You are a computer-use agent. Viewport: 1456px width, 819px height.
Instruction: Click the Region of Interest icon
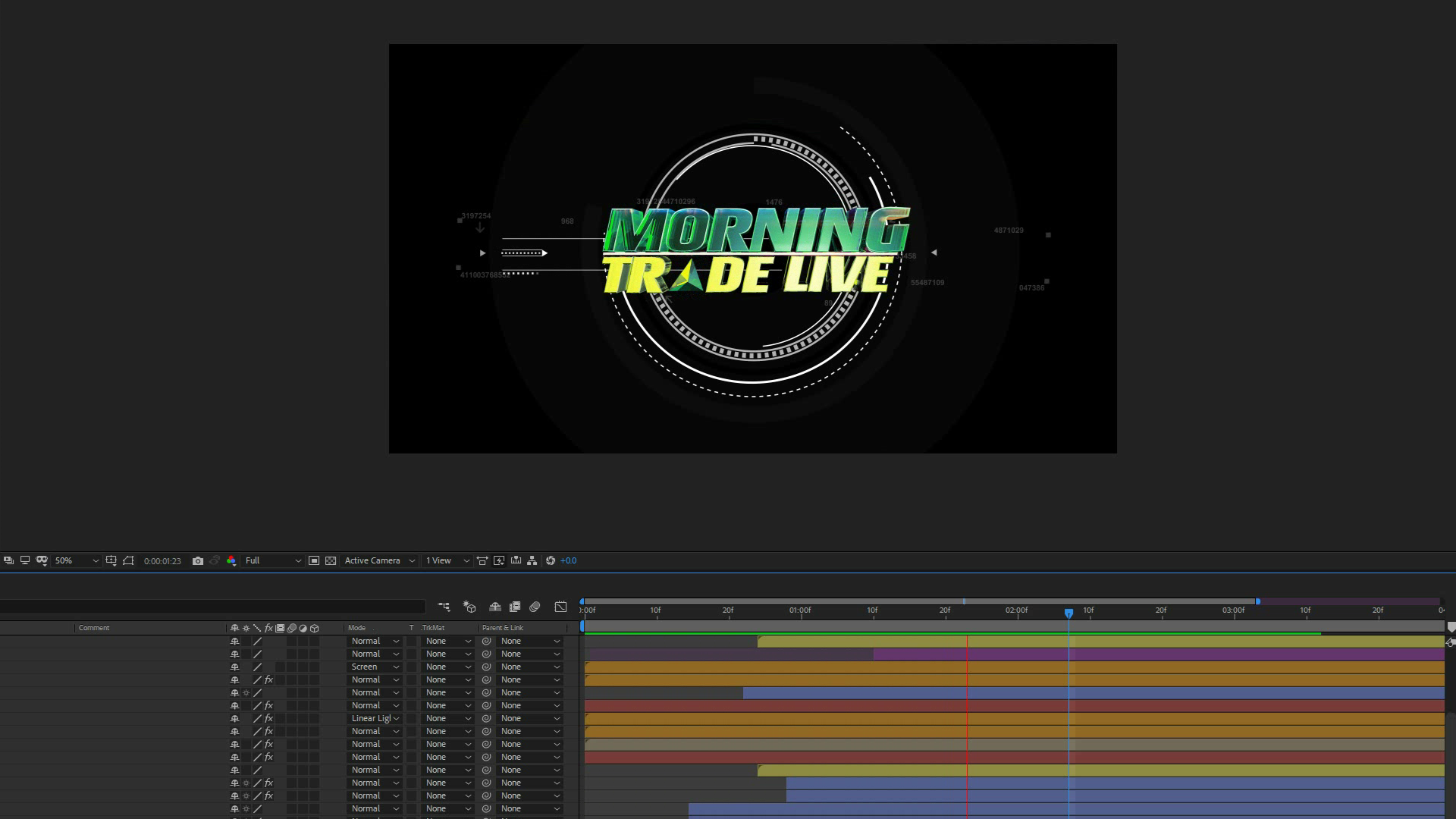pyautogui.click(x=314, y=561)
